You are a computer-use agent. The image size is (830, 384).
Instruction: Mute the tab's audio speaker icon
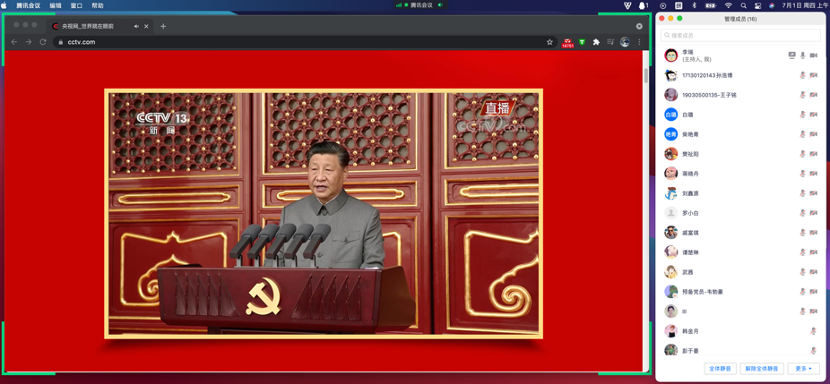click(137, 26)
